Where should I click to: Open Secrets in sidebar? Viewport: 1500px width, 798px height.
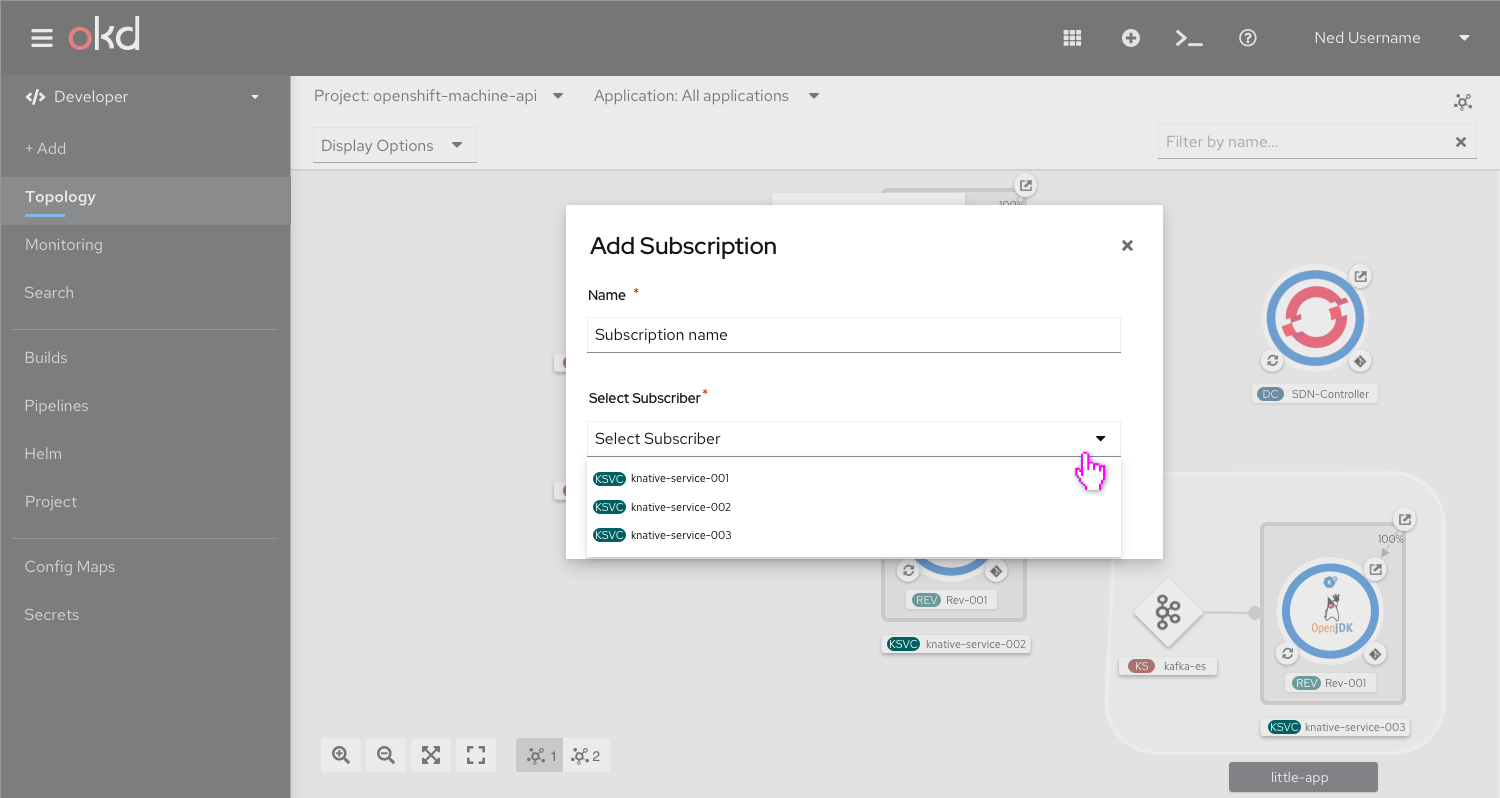coord(52,614)
